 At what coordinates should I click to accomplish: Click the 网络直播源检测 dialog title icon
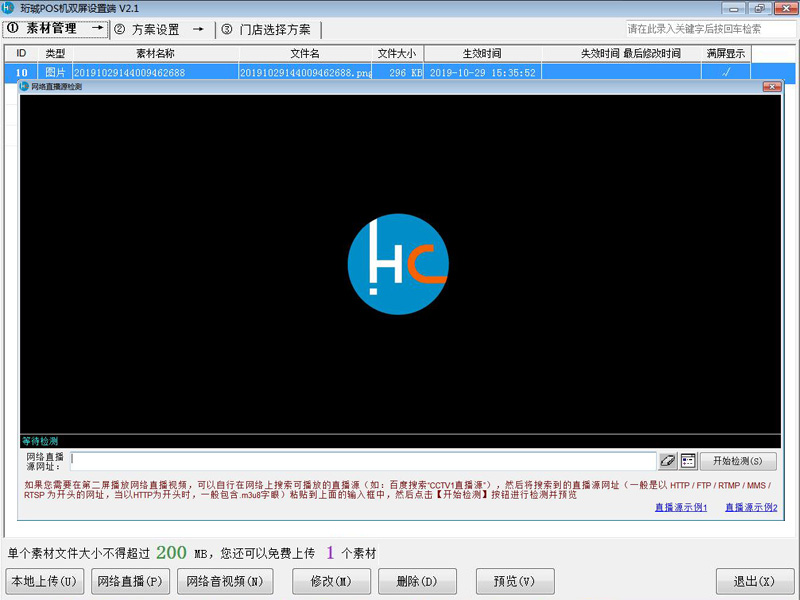24,86
